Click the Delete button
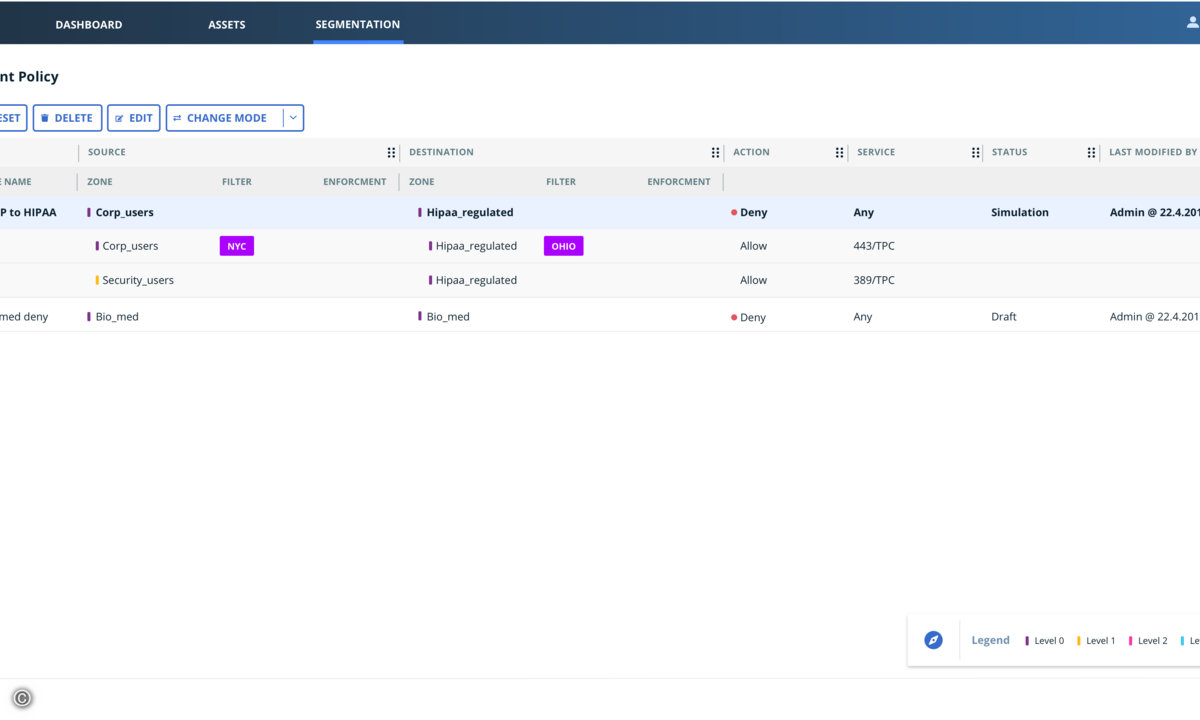Screen dimensions: 1200x720 67,118
